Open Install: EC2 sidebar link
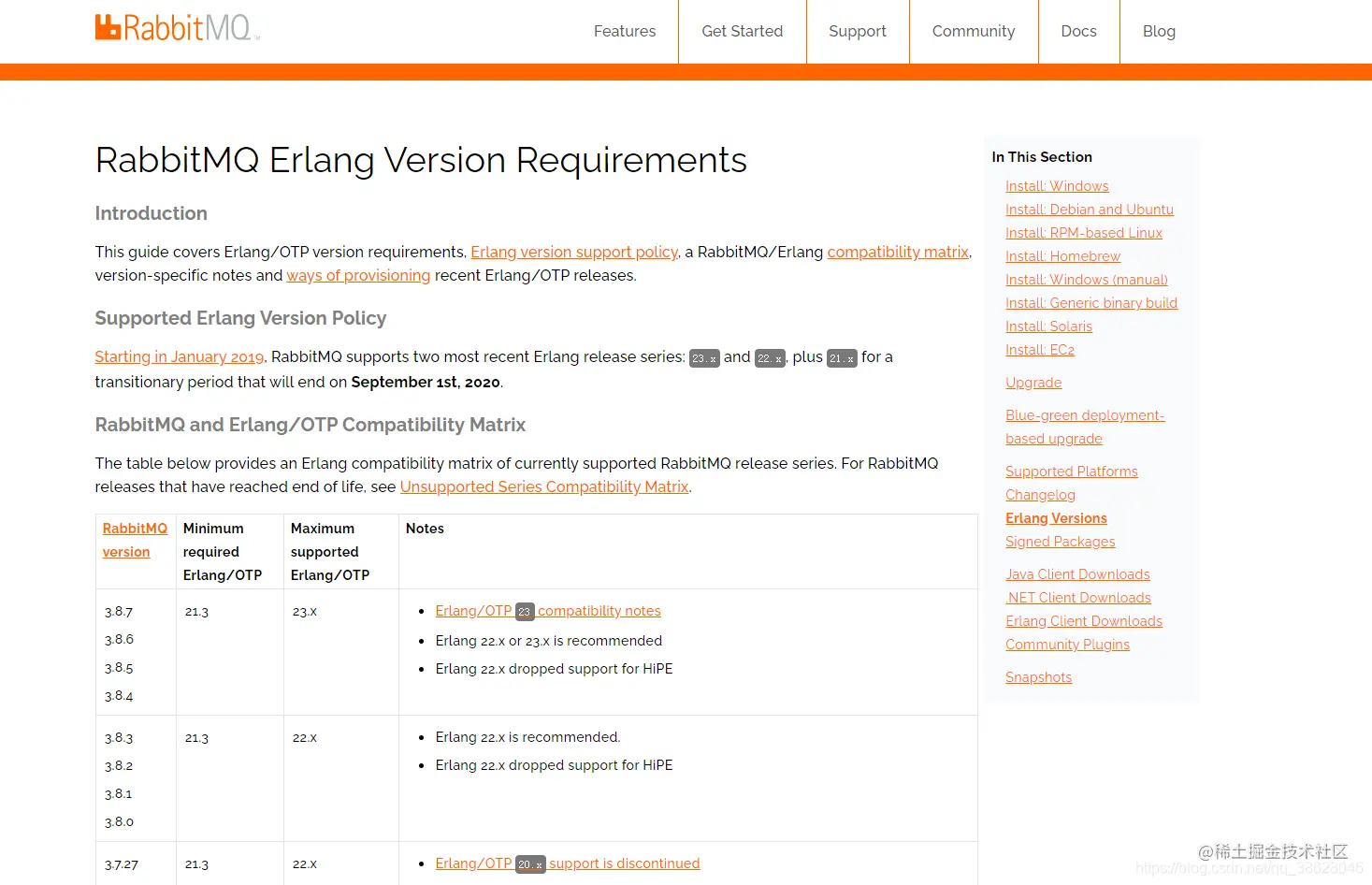Image resolution: width=1372 pixels, height=885 pixels. (x=1040, y=350)
